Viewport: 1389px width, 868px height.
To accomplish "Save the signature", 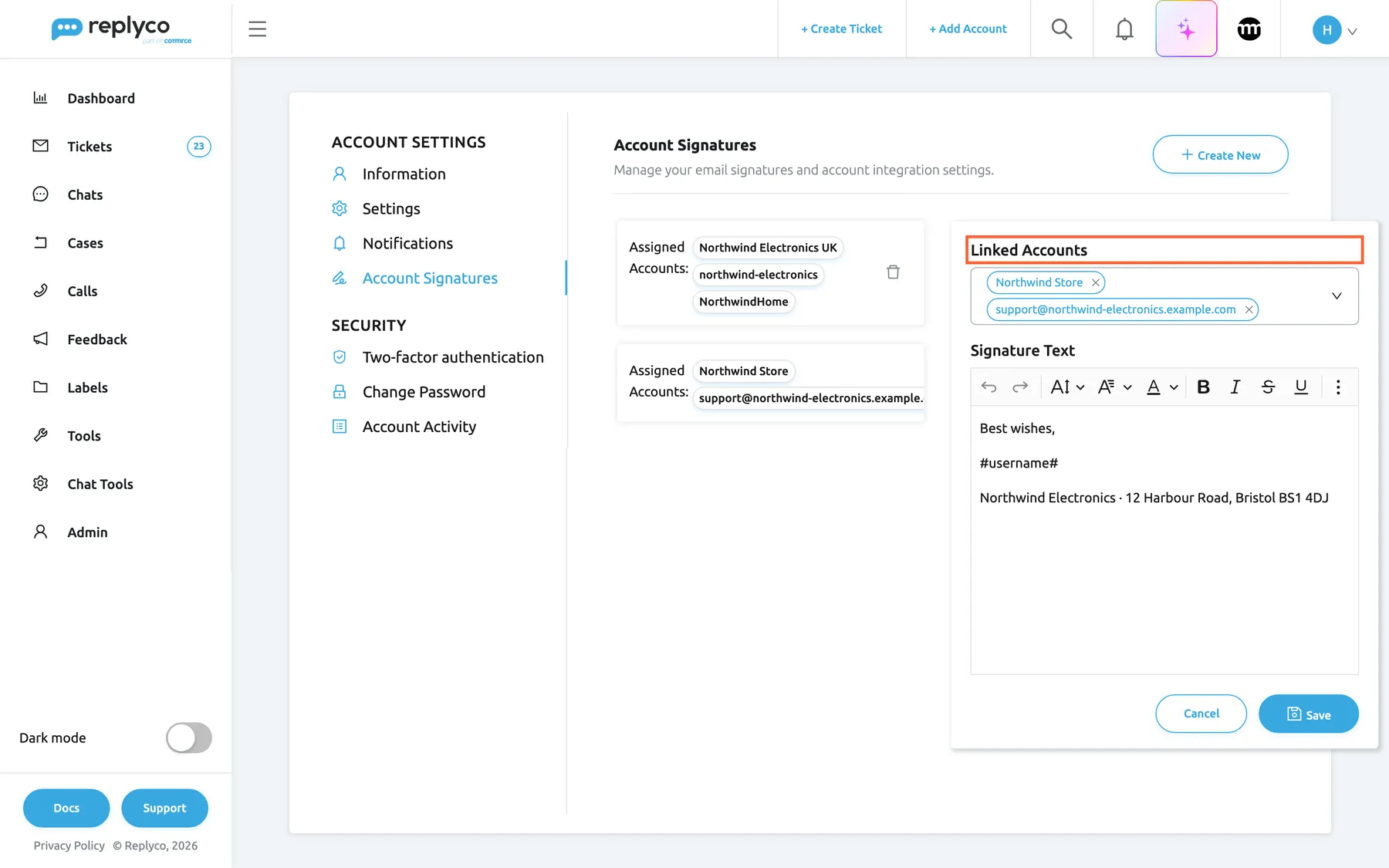I will 1308,714.
